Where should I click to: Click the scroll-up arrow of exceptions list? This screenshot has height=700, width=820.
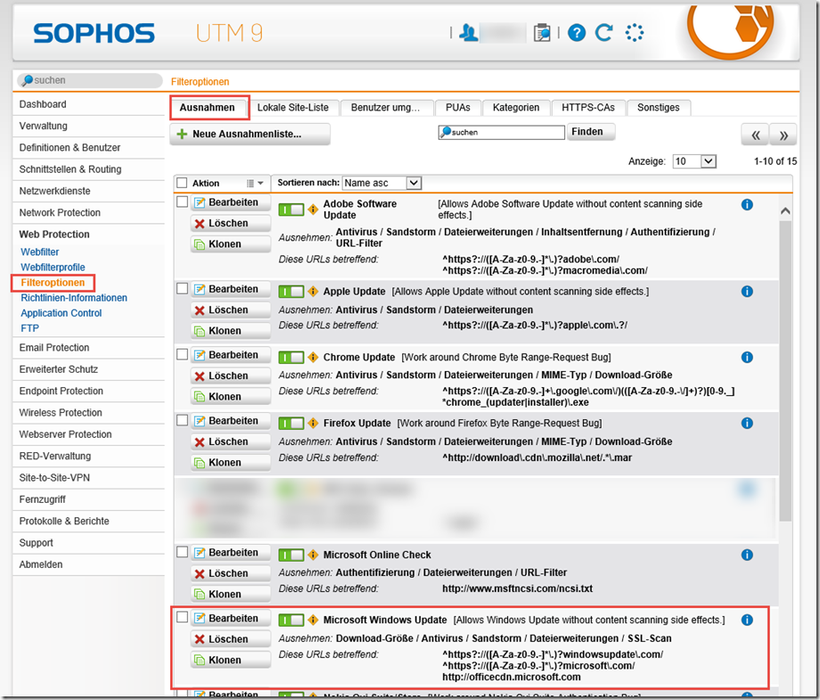click(785, 211)
